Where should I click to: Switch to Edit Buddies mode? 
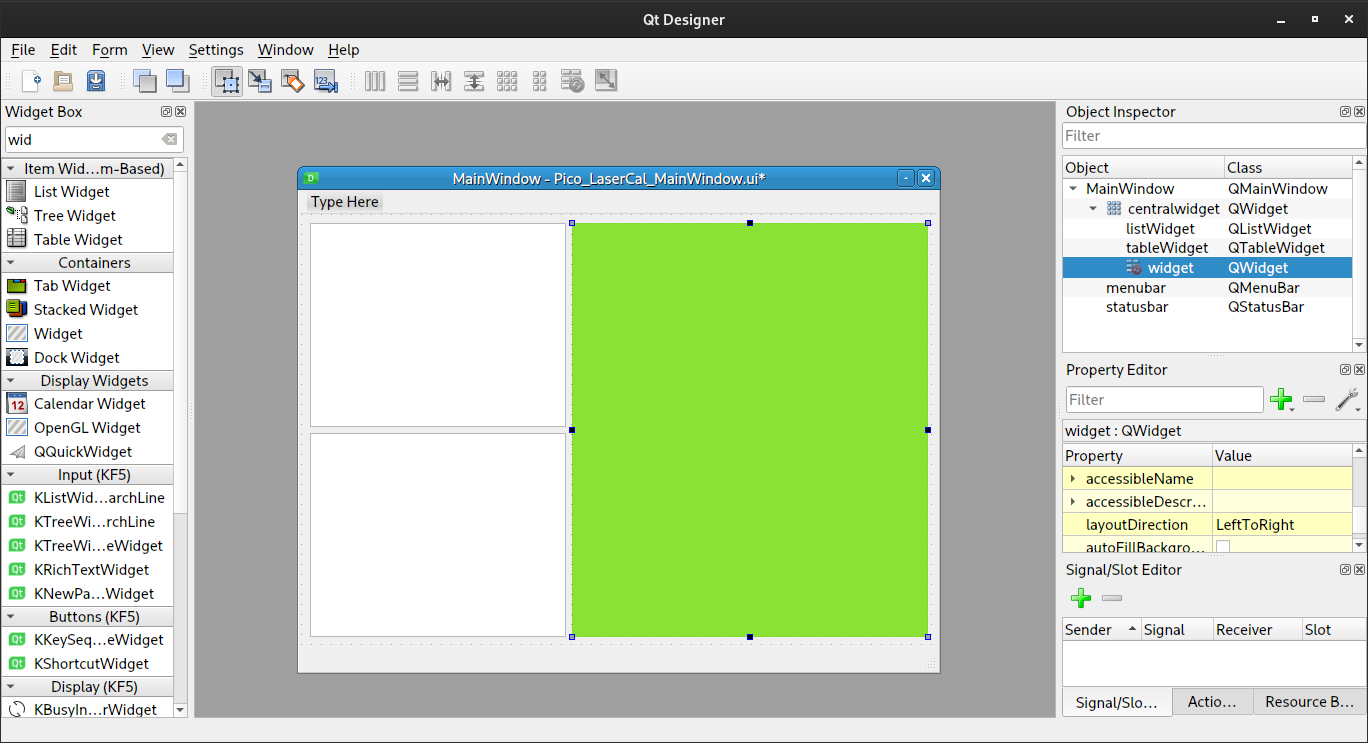click(292, 81)
